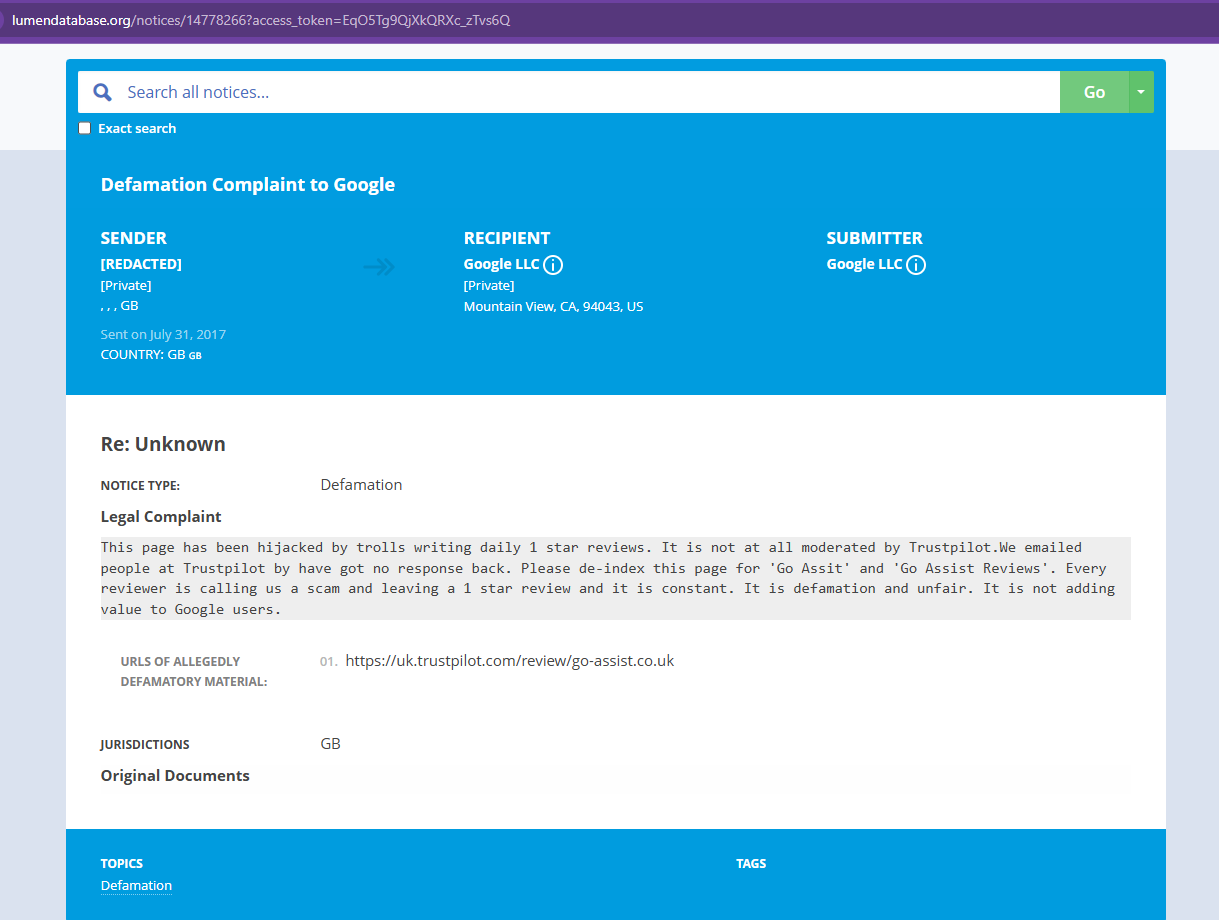Click the Defamation Complaint to Google title
The image size is (1219, 920).
pos(248,185)
